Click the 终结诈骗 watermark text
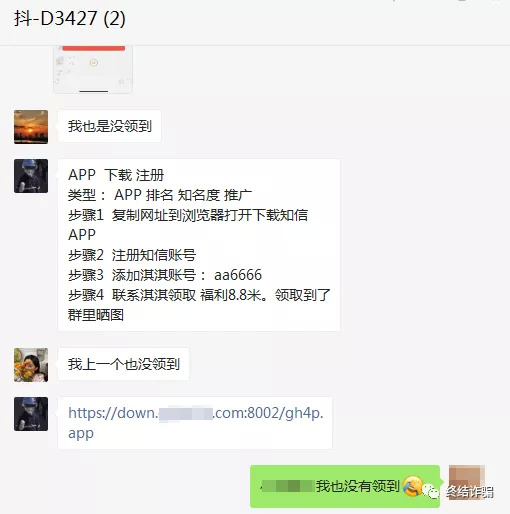This screenshot has width=510, height=514. (470, 492)
